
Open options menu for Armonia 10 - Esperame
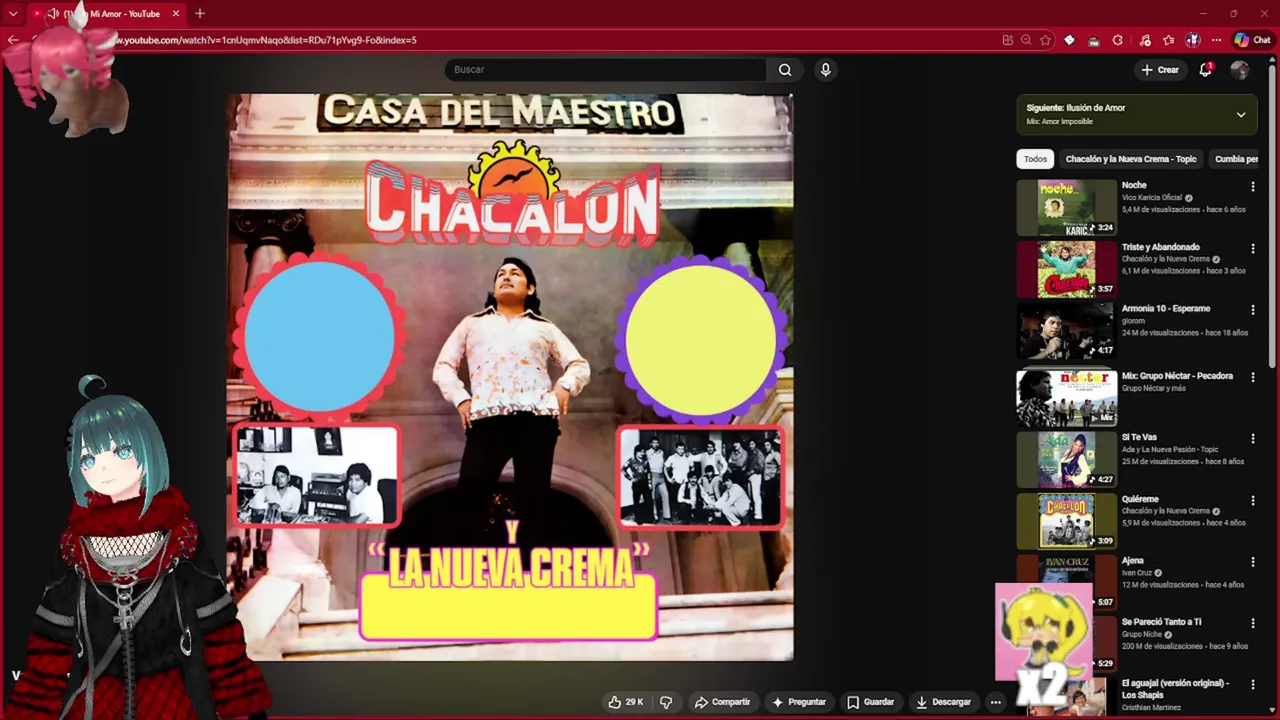click(x=1252, y=310)
